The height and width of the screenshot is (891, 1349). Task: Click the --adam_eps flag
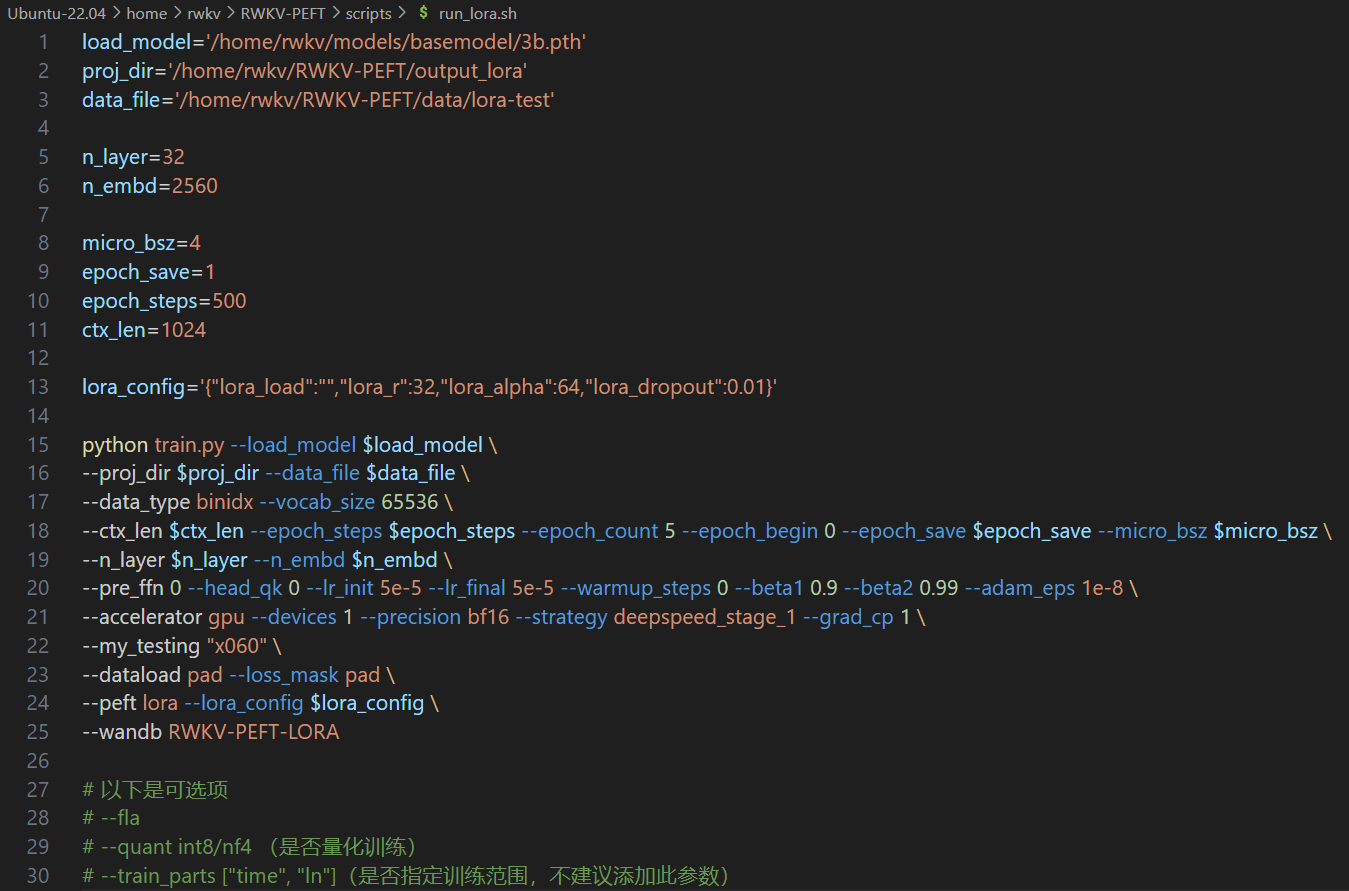coord(1018,589)
